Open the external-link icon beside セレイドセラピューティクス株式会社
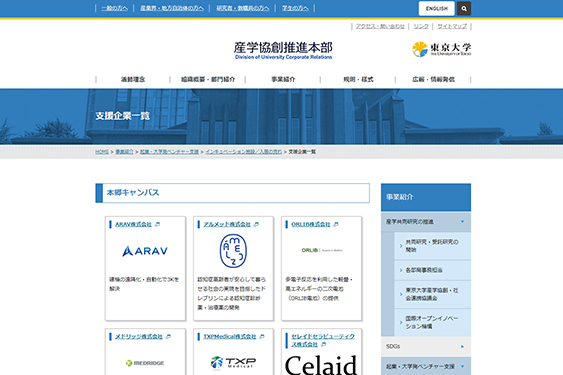This screenshot has width=563, height=375. click(324, 344)
